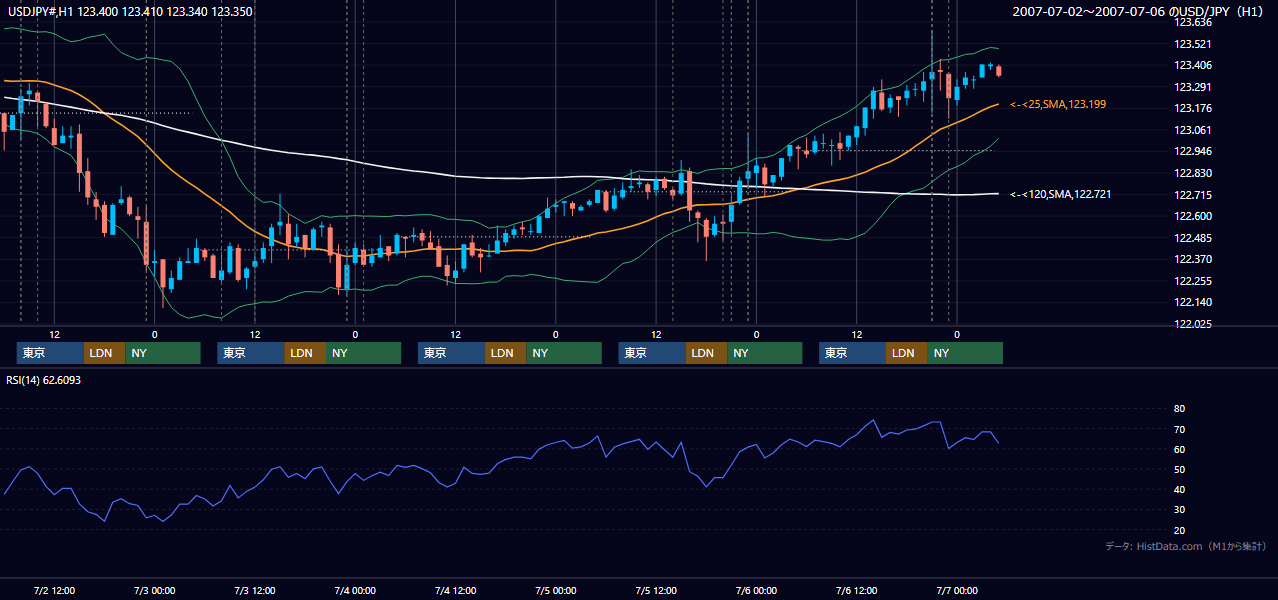Screen dimensions: 1278x600
Task: Select the 2007-07-02~2007-07-06 USD/JPY (H1) heading
Action: pyautogui.click(x=1137, y=12)
